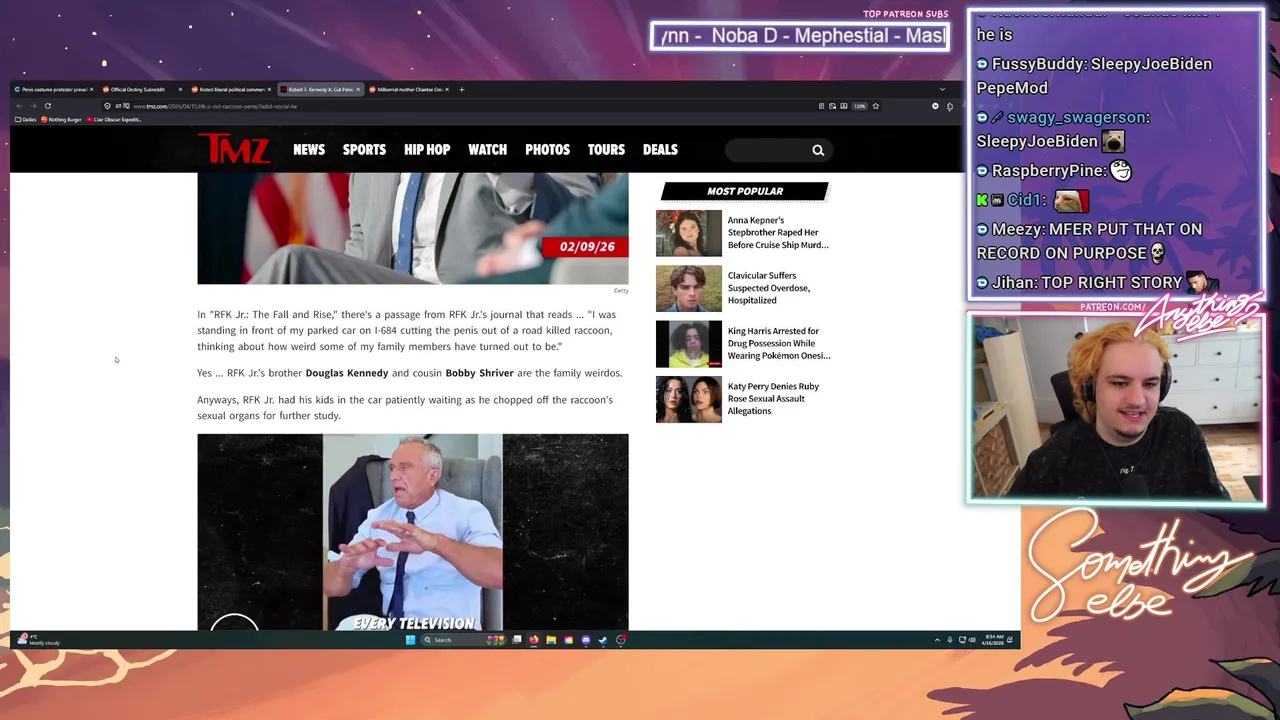Go forward with the browser forward arrow
The width and height of the screenshot is (1280, 720).
(33, 106)
